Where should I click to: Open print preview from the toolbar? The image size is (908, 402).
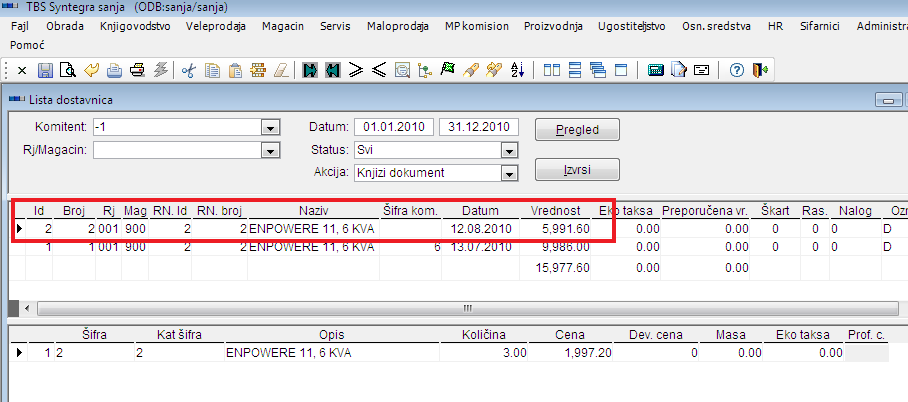click(x=67, y=70)
